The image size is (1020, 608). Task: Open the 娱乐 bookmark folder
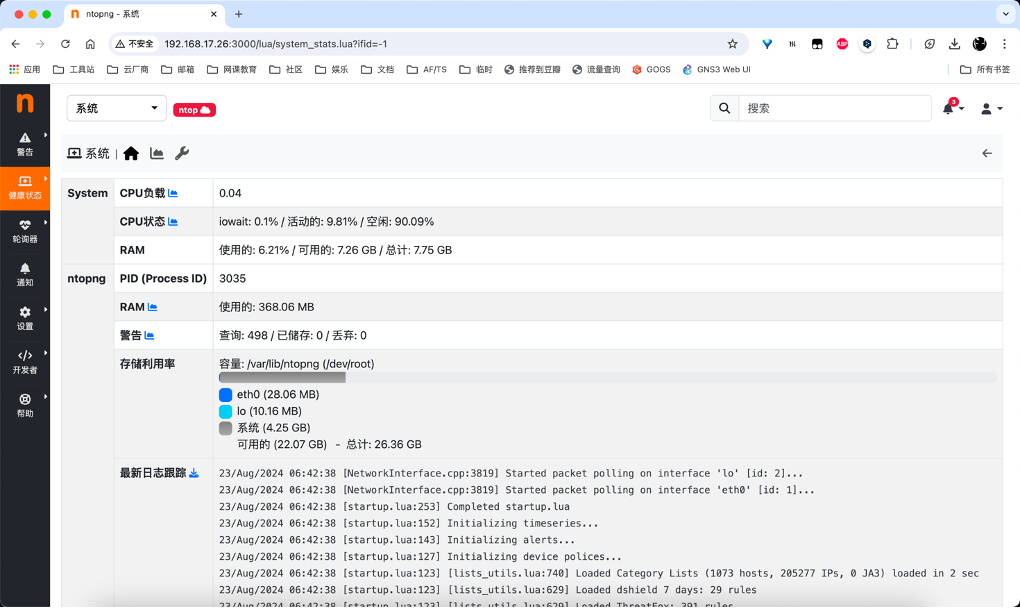[x=331, y=69]
